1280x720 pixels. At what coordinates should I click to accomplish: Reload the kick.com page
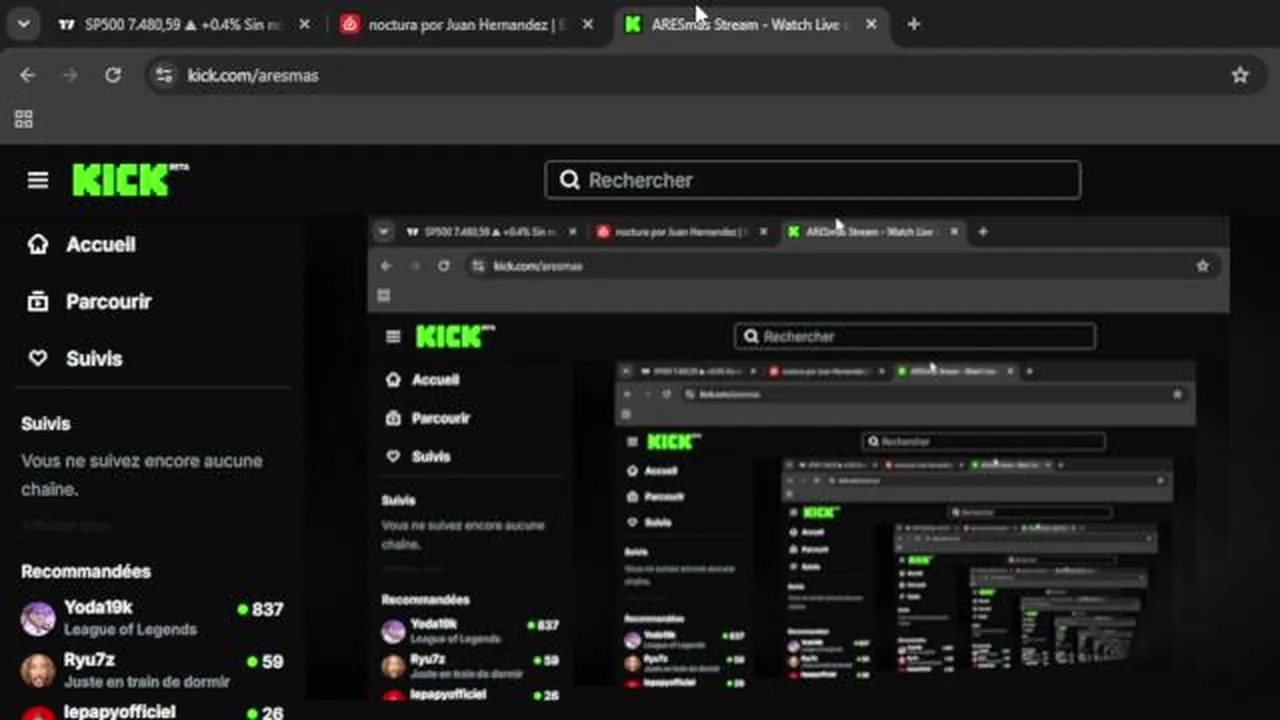pos(113,75)
